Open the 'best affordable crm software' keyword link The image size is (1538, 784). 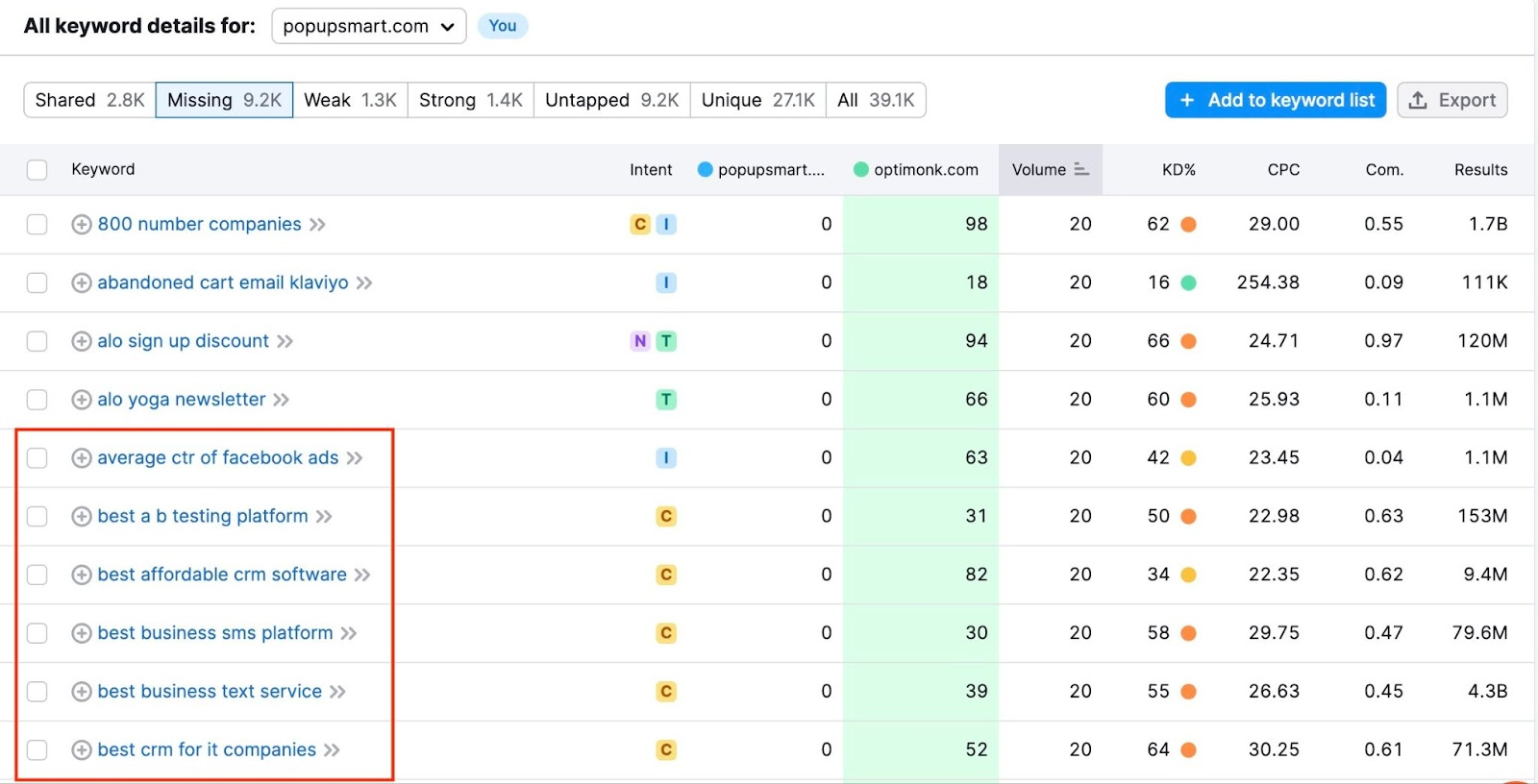(x=222, y=575)
